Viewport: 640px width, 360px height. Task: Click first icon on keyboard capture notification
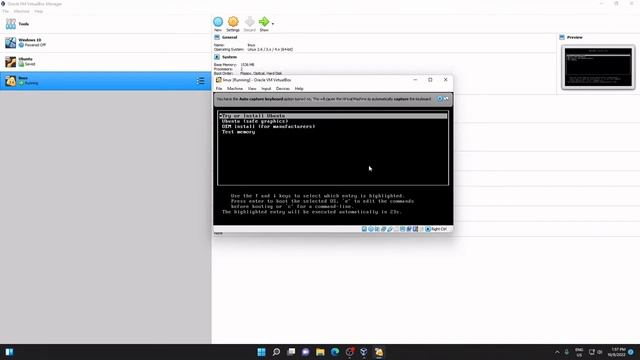coord(440,99)
